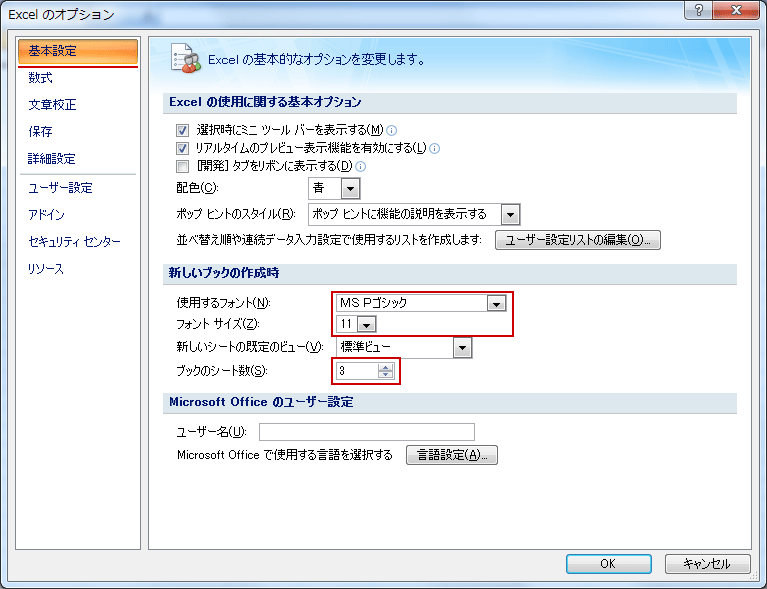Viewport: 767px width, 589px height.
Task: Click the キャンセル button
Action: [707, 564]
